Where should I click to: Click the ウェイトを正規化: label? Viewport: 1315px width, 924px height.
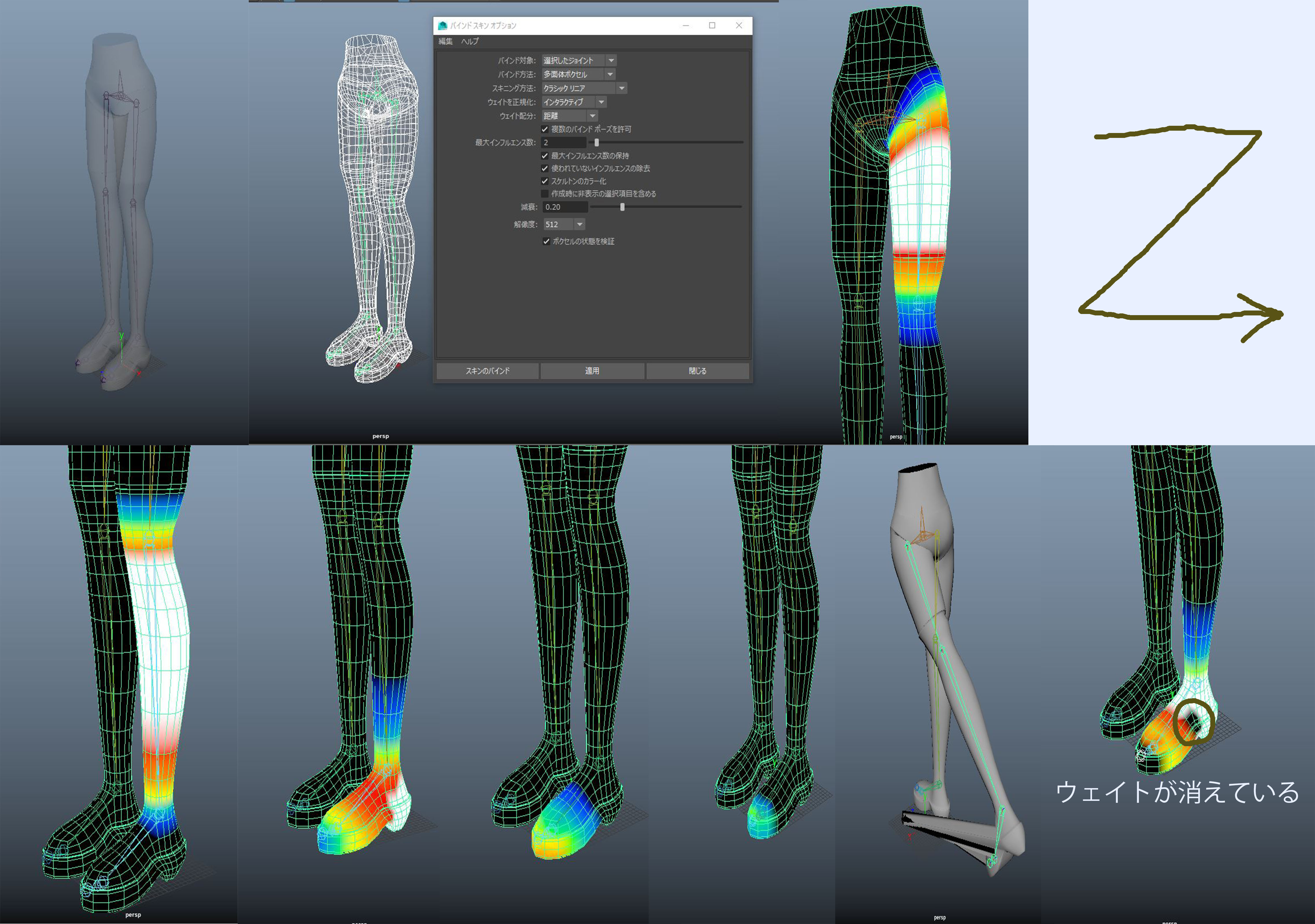click(512, 102)
